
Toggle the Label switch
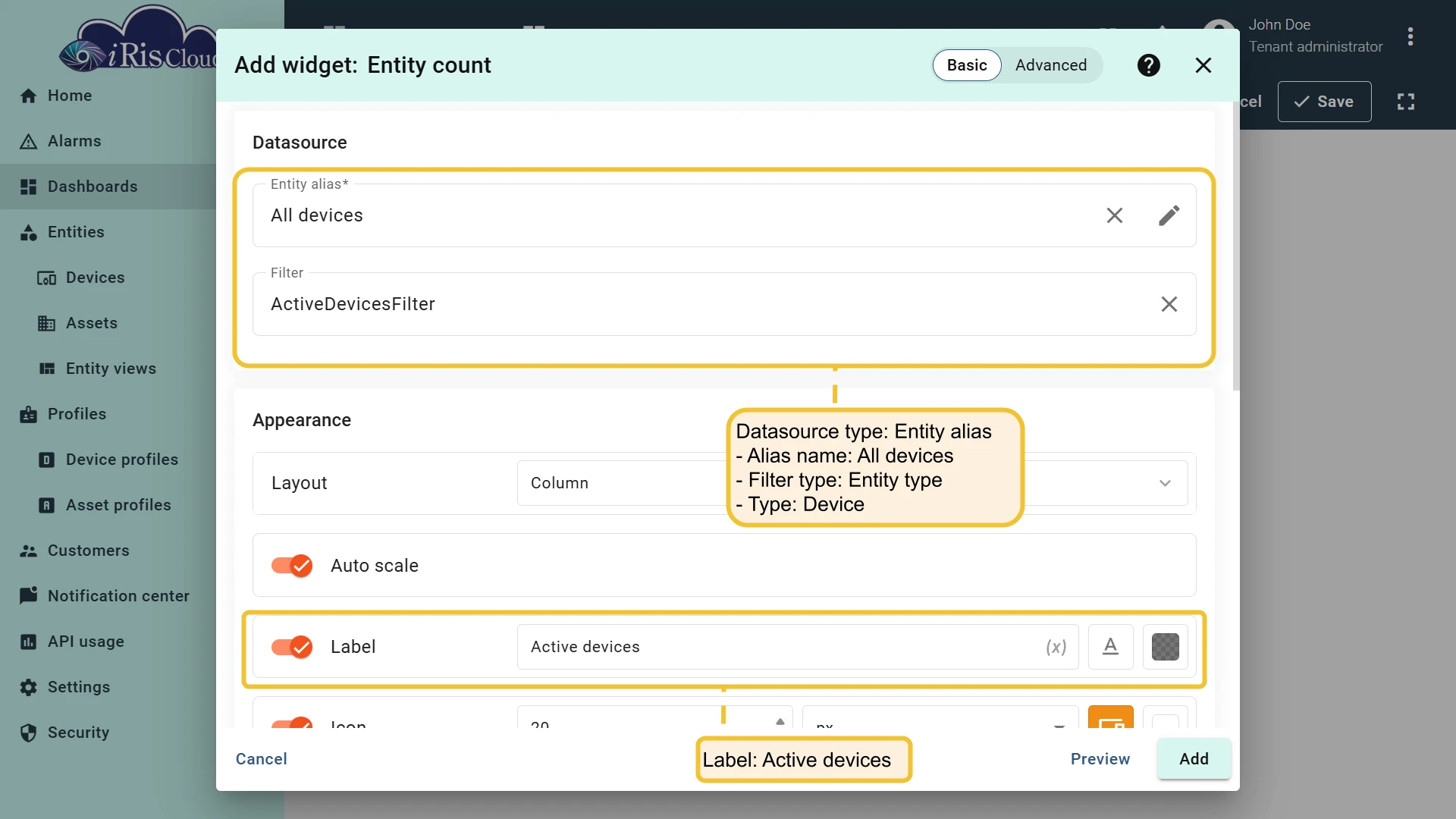(292, 647)
